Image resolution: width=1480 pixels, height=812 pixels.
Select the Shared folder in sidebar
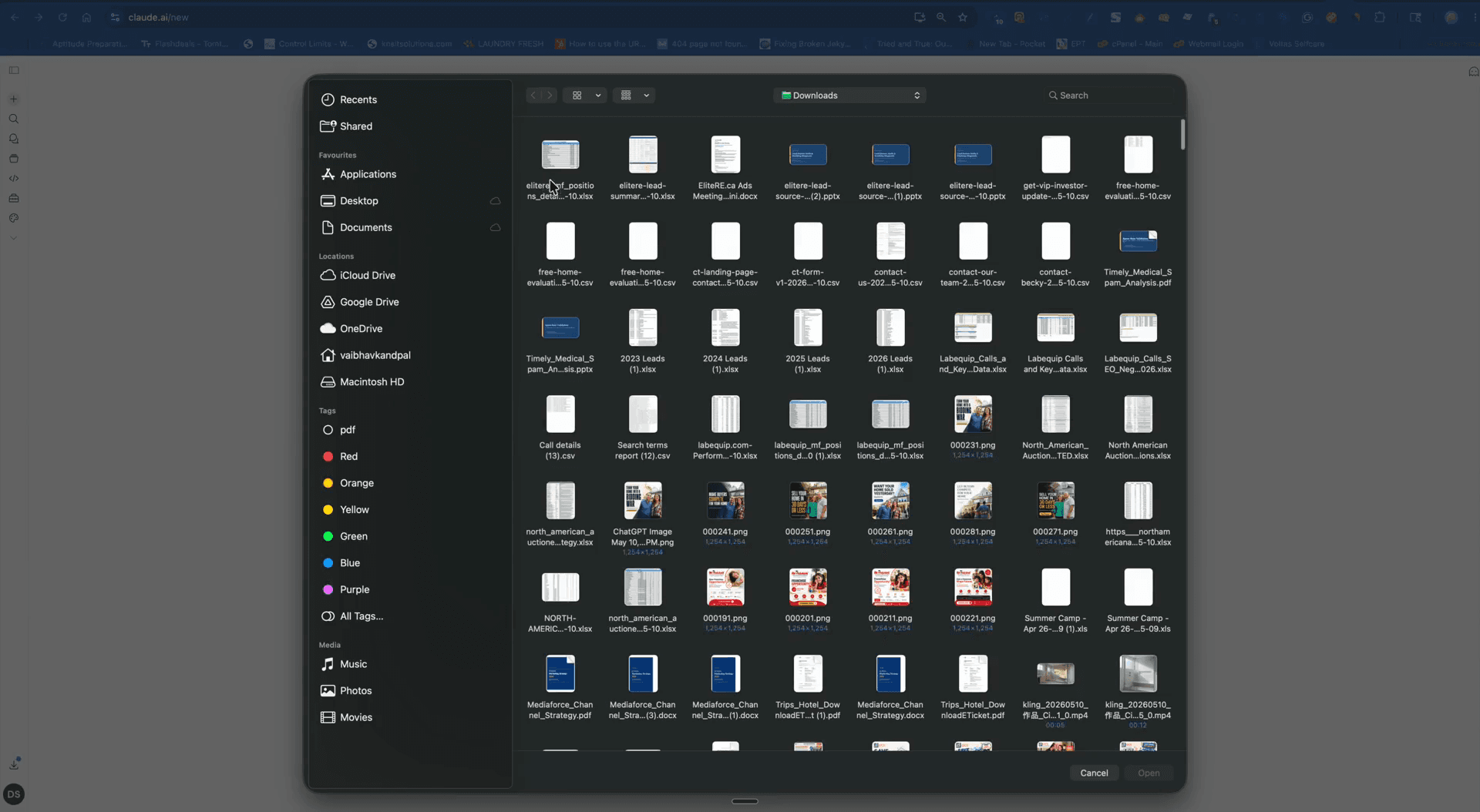[346, 126]
